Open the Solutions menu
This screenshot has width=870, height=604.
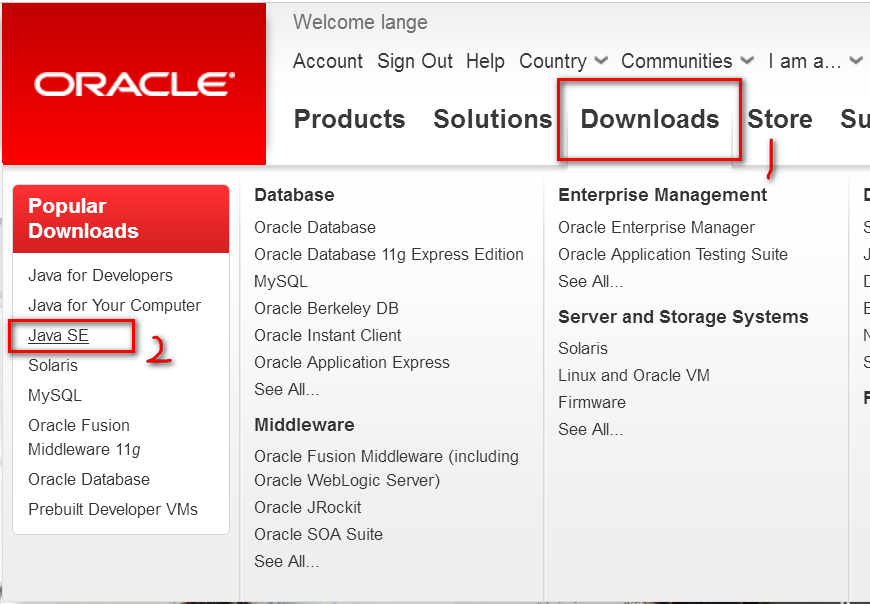click(493, 119)
